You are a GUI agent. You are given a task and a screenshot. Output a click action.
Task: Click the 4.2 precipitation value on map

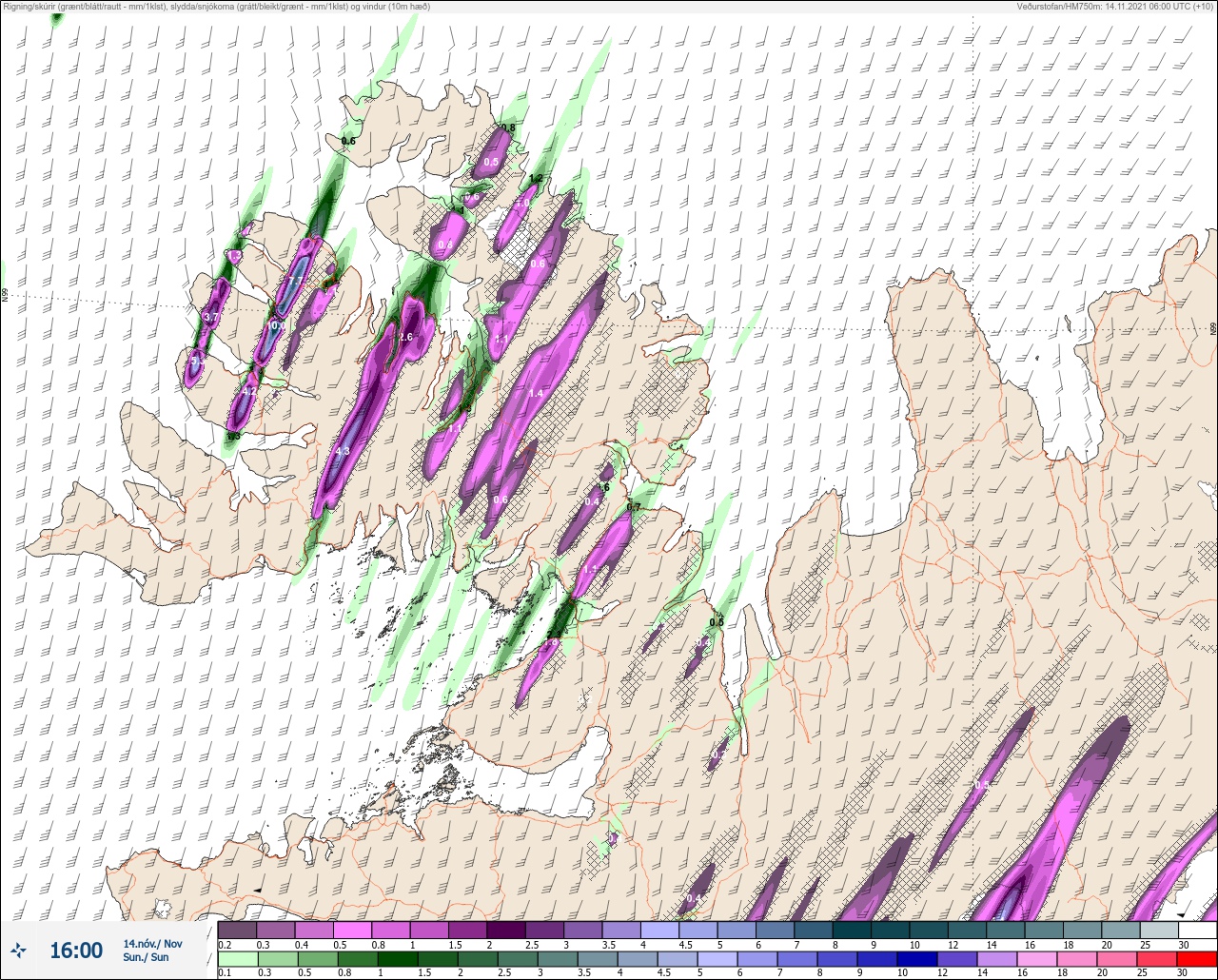coord(249,391)
